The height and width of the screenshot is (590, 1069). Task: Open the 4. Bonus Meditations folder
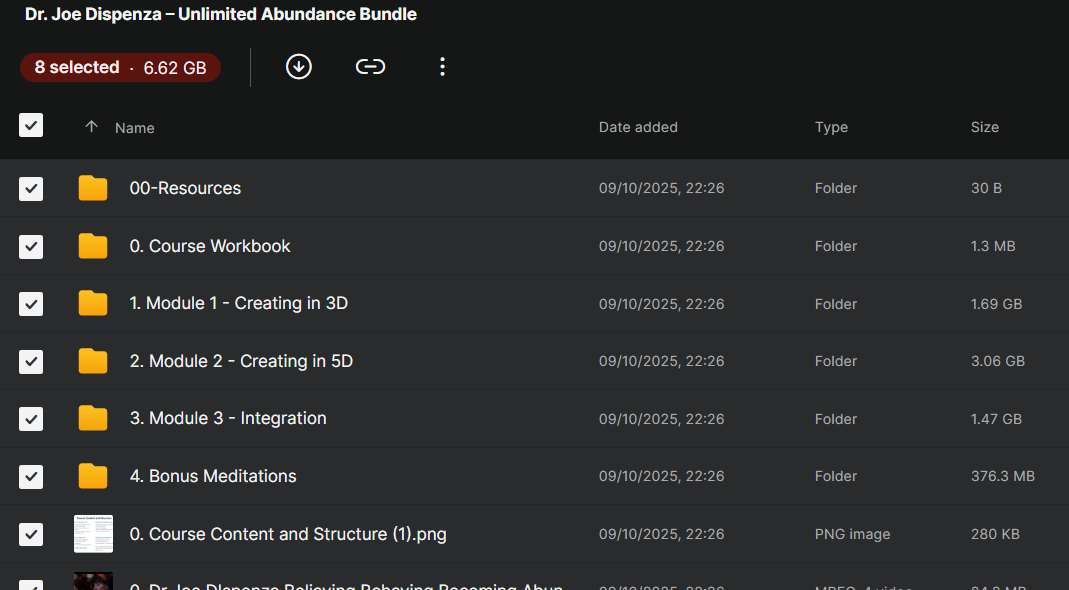tap(213, 476)
